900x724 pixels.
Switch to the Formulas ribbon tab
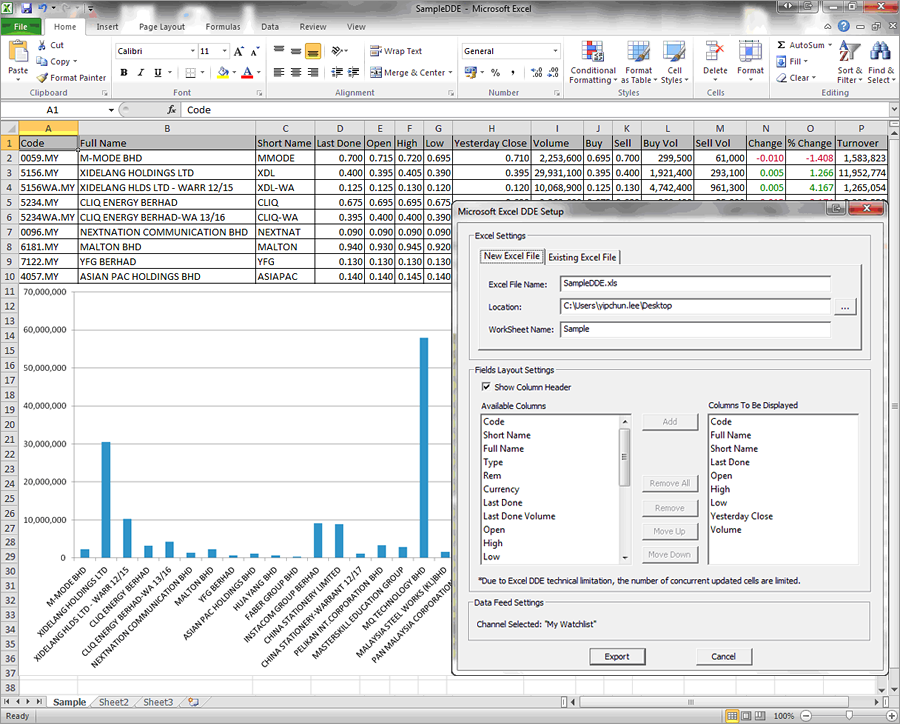pos(223,26)
